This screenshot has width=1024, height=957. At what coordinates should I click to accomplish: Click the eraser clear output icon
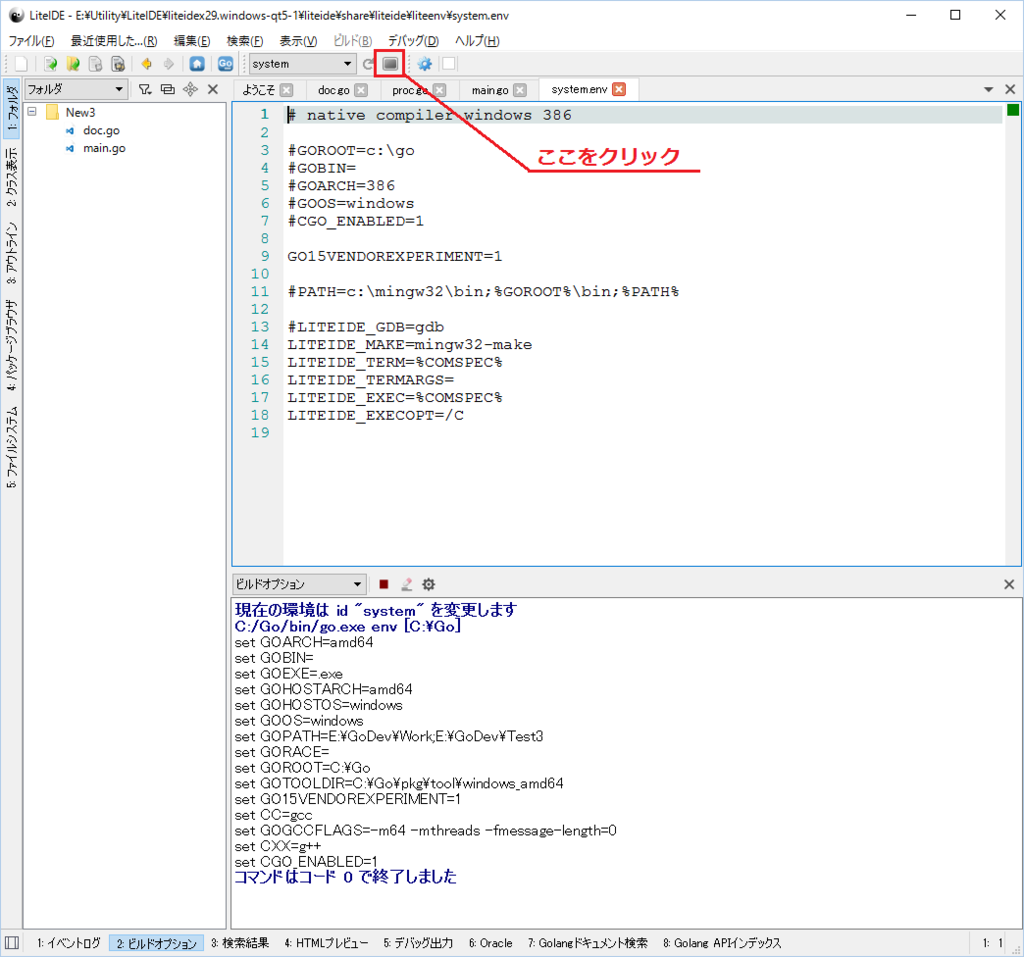(x=406, y=584)
